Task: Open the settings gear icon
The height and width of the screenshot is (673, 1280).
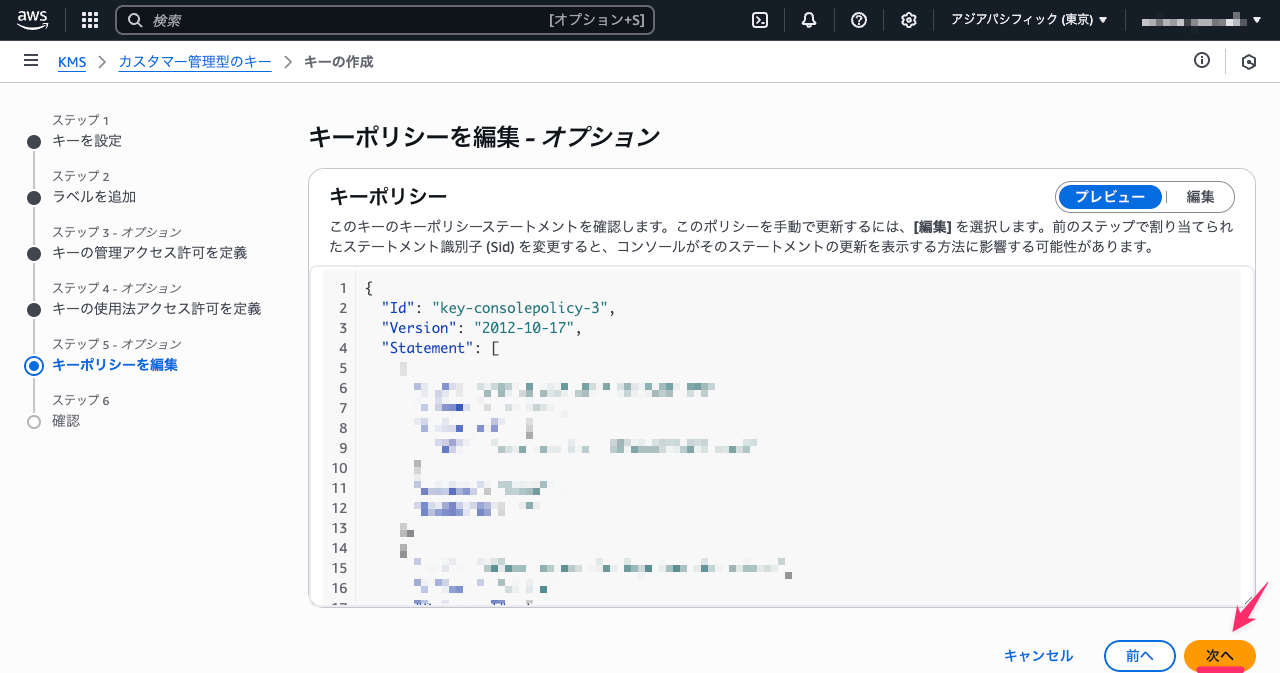Action: [x=908, y=20]
